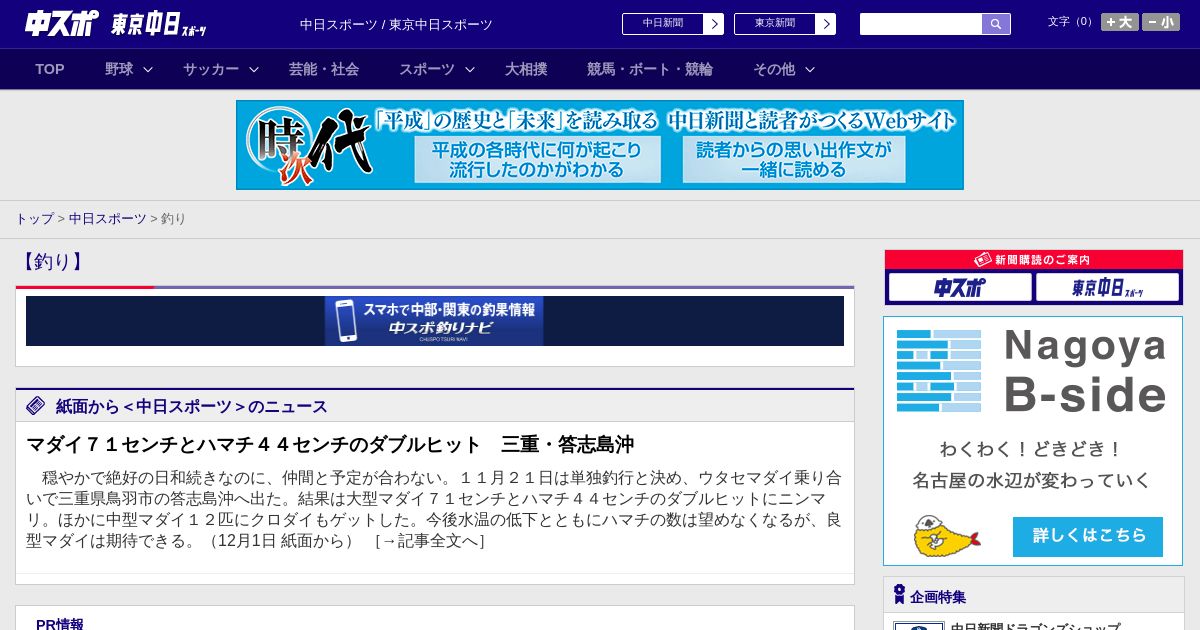Open マダイ７１センチとハマチ article headline
The width and height of the screenshot is (1200, 630).
coord(330,444)
